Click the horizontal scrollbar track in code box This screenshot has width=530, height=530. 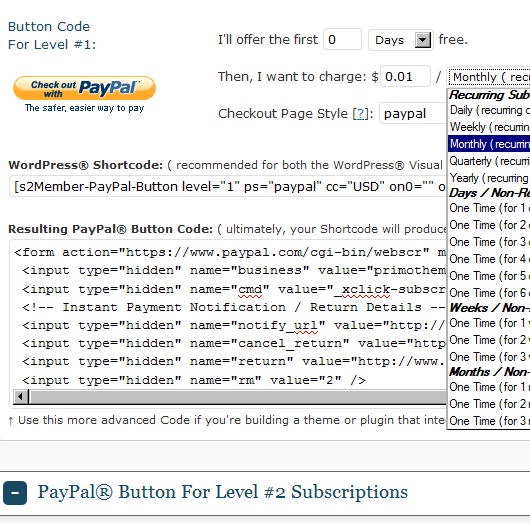click(238, 396)
